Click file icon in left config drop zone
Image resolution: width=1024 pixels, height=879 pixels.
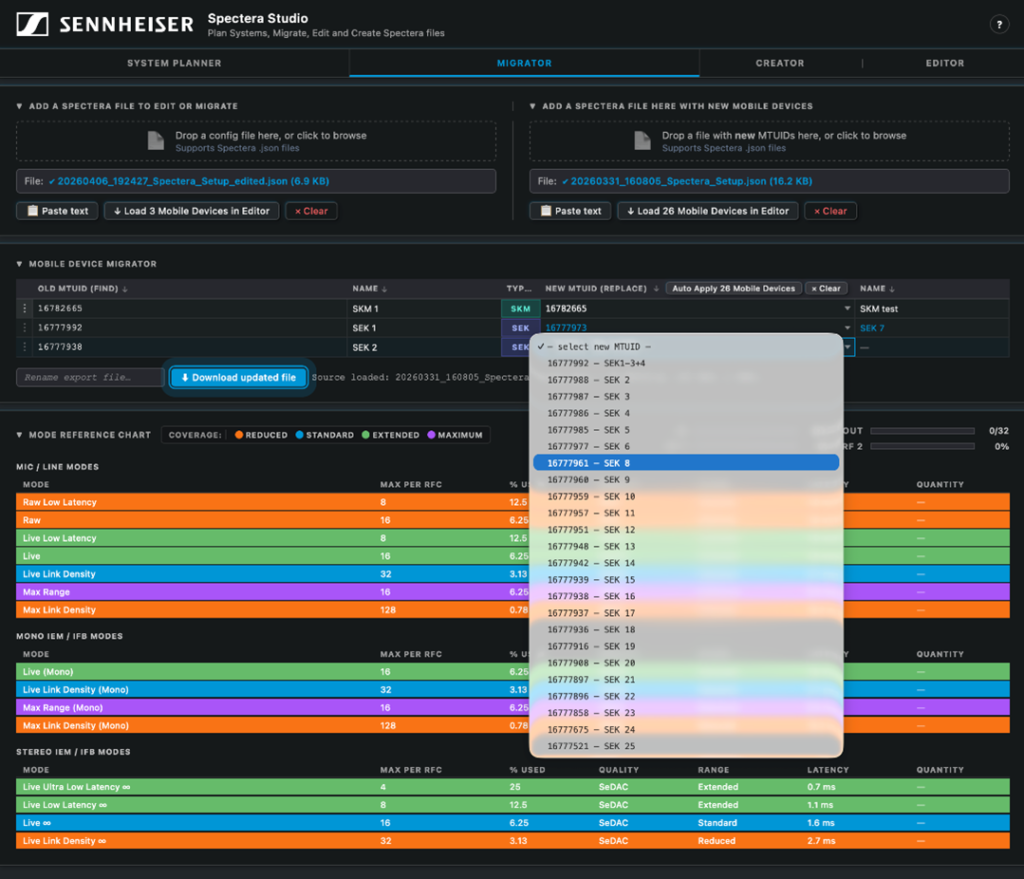click(155, 141)
